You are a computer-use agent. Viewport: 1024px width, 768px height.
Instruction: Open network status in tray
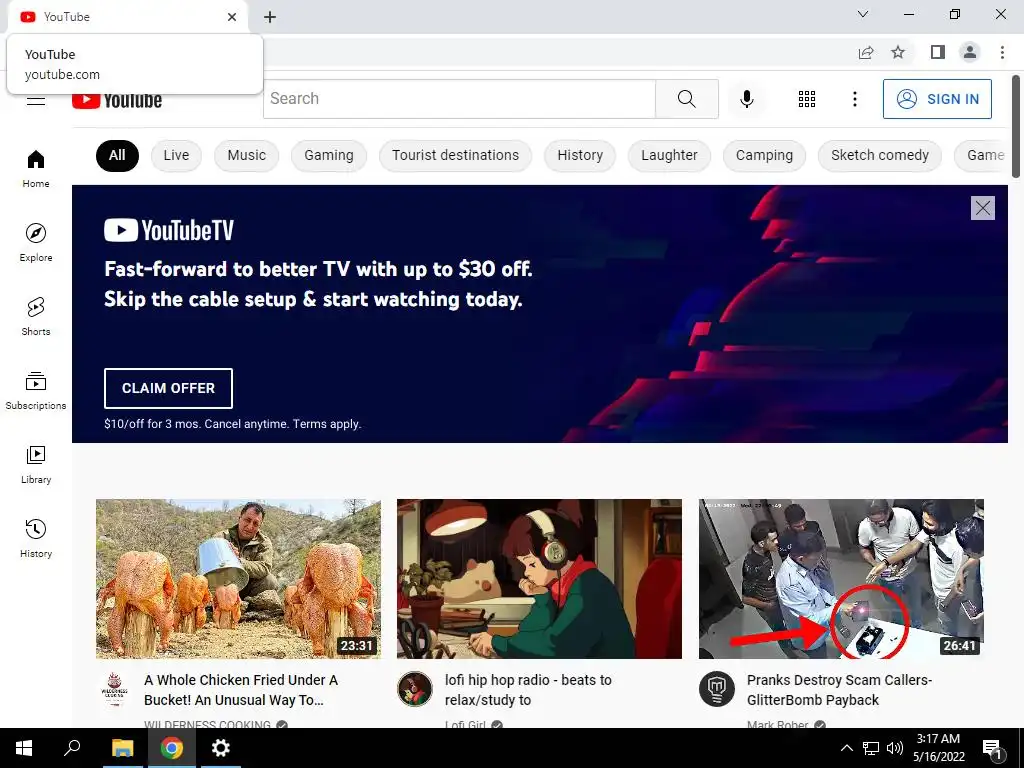871,748
